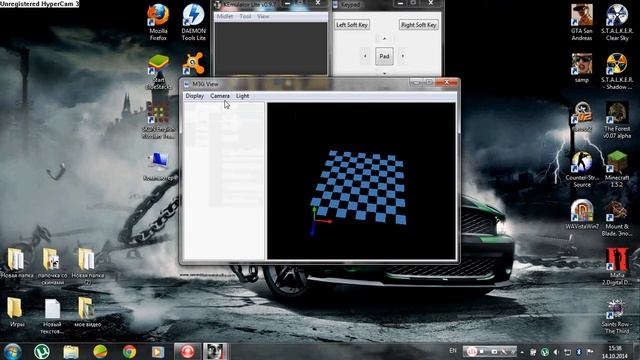Viewport: 640px width, 360px height.
Task: Select the Counter-Strike Source desktop icon
Action: click(x=582, y=169)
